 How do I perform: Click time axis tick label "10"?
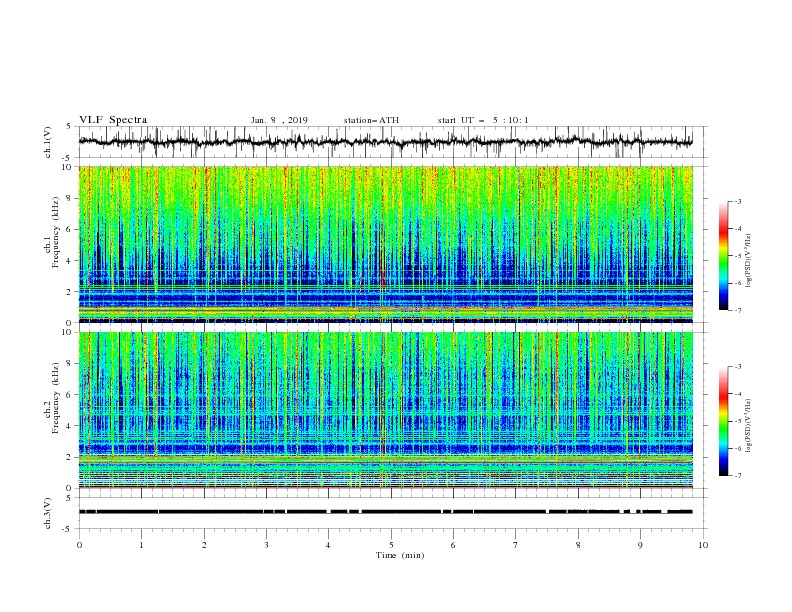(703, 545)
